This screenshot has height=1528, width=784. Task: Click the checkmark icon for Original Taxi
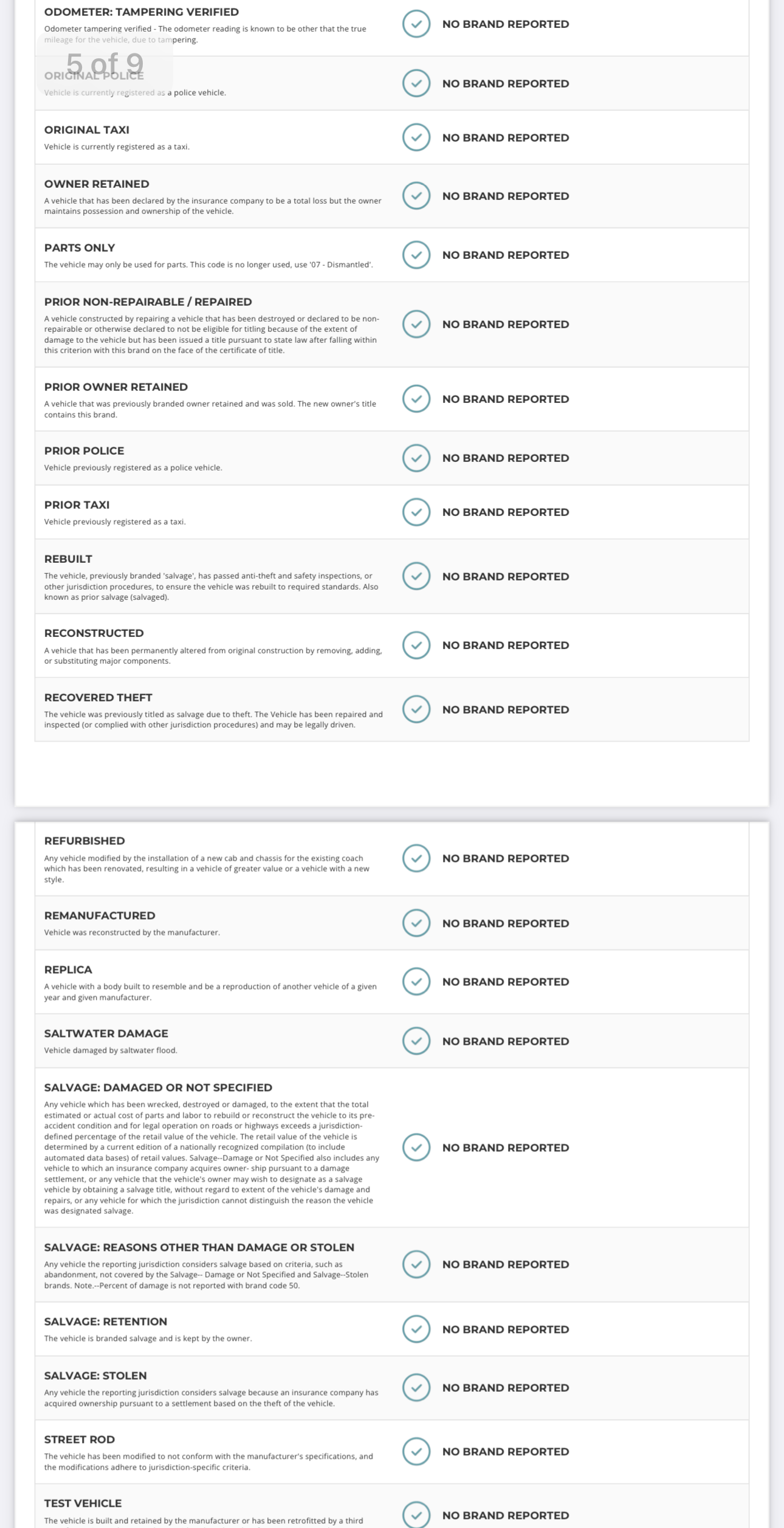pos(416,137)
